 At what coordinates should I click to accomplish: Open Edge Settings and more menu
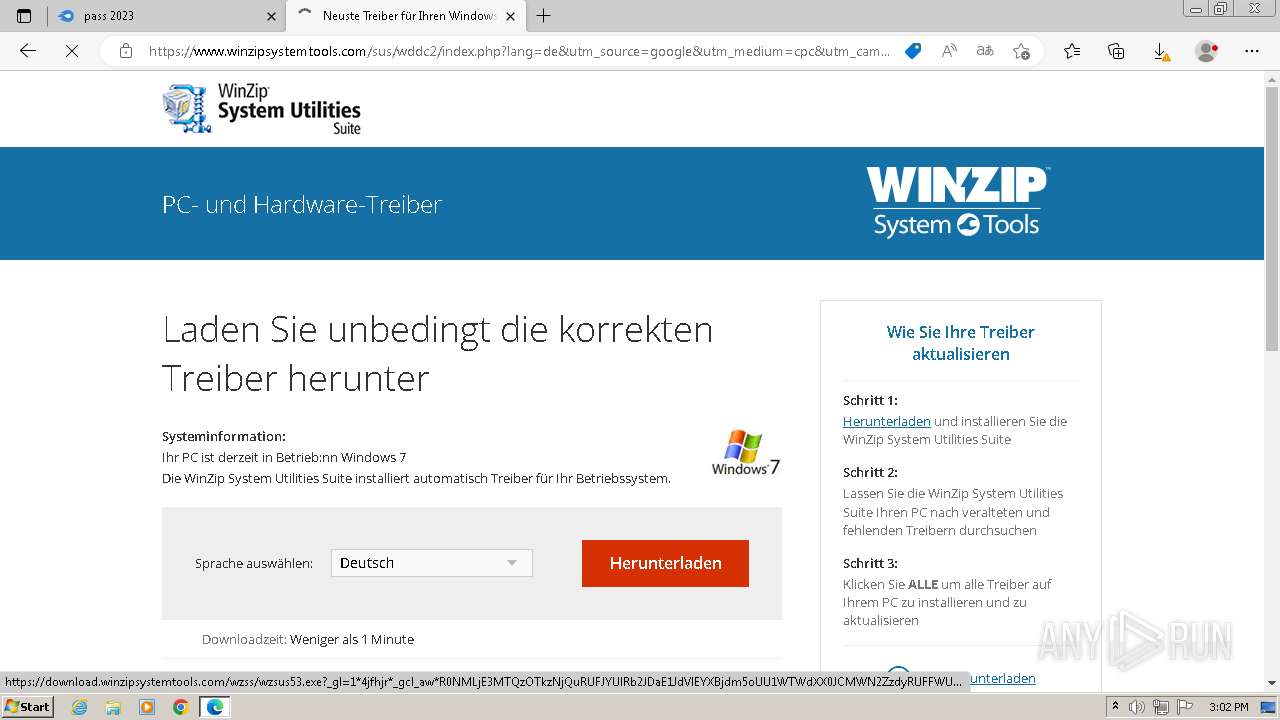pyautogui.click(x=1251, y=51)
